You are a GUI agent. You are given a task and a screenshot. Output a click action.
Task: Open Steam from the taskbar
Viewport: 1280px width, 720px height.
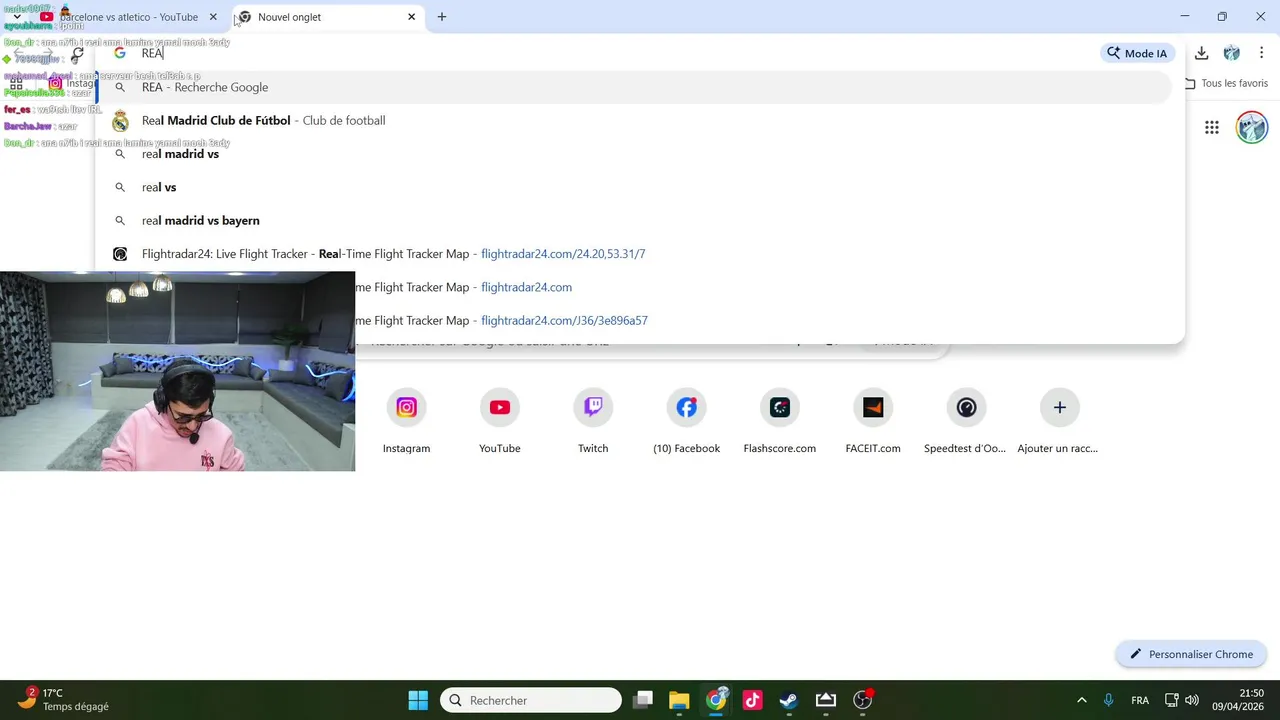pos(789,700)
